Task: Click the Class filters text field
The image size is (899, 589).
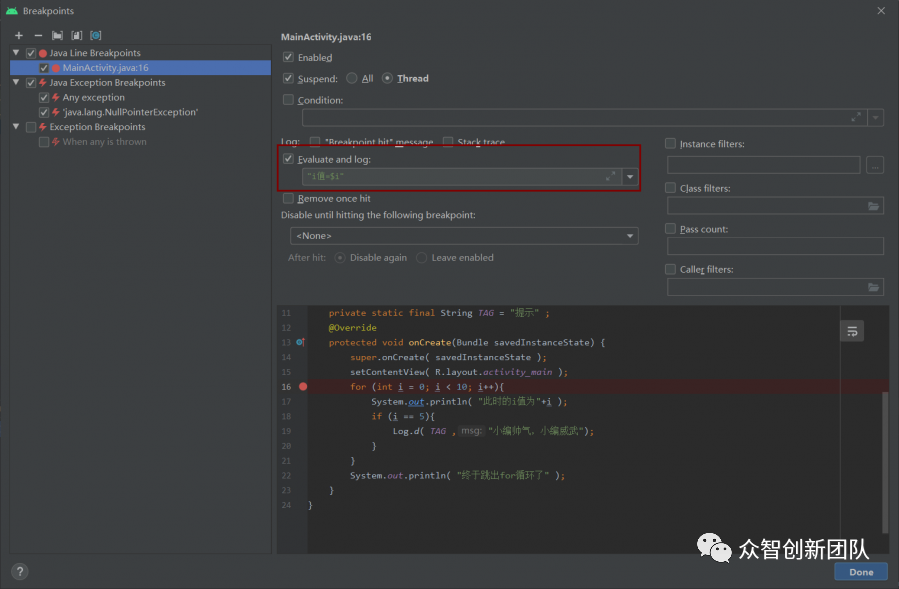Action: click(775, 205)
